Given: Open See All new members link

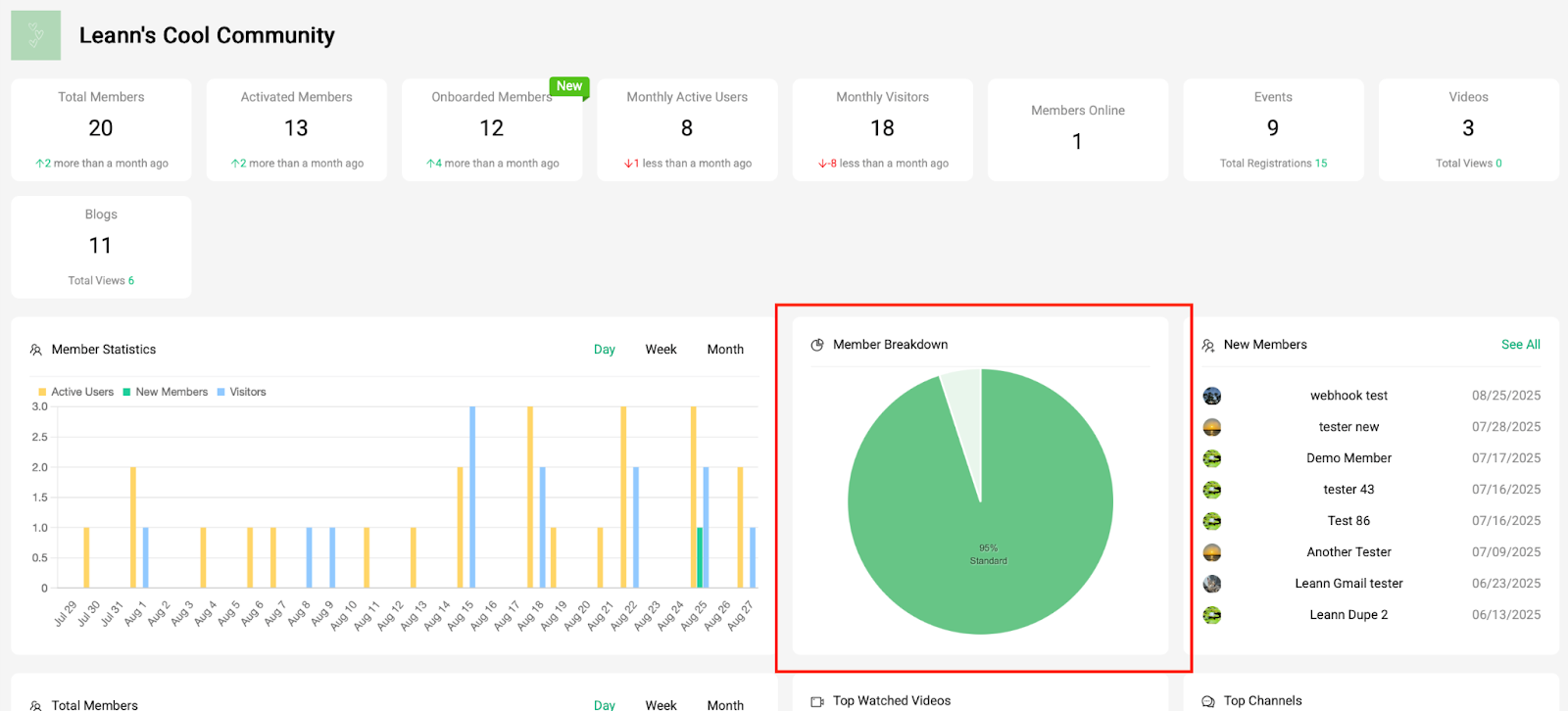Looking at the screenshot, I should tap(1520, 345).
